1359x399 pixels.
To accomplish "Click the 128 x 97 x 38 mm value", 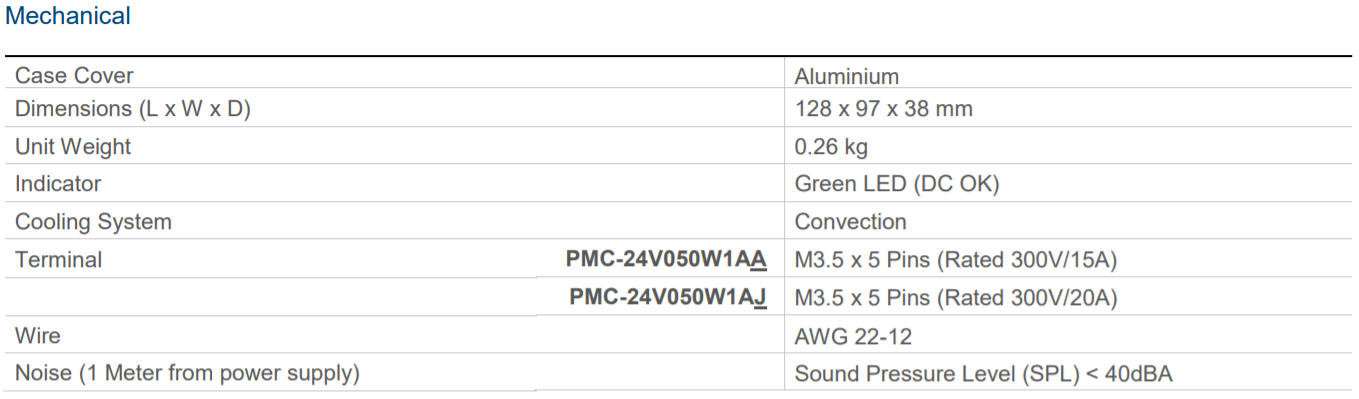I will (883, 109).
